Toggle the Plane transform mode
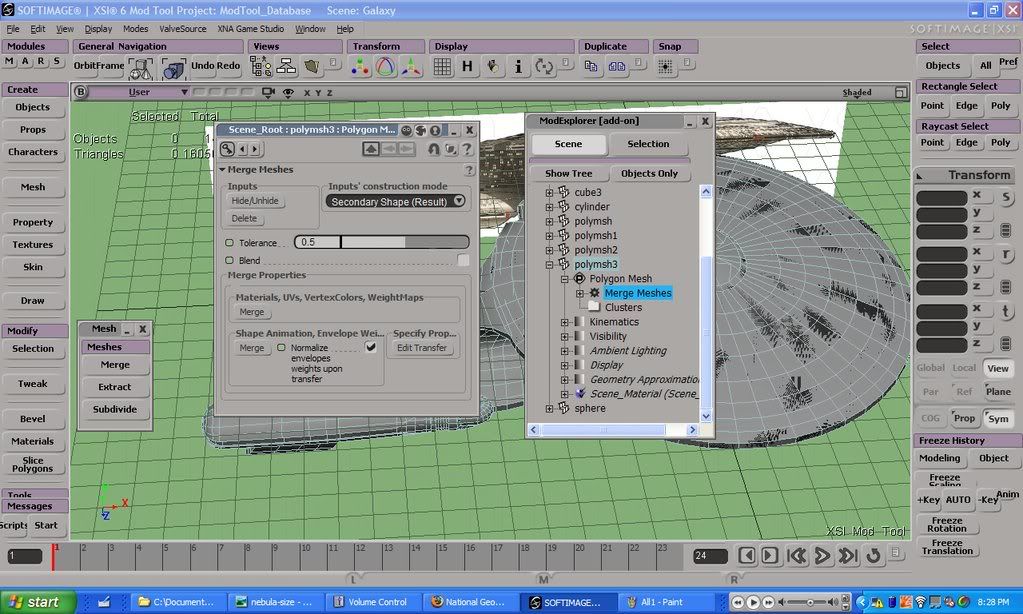 [998, 391]
